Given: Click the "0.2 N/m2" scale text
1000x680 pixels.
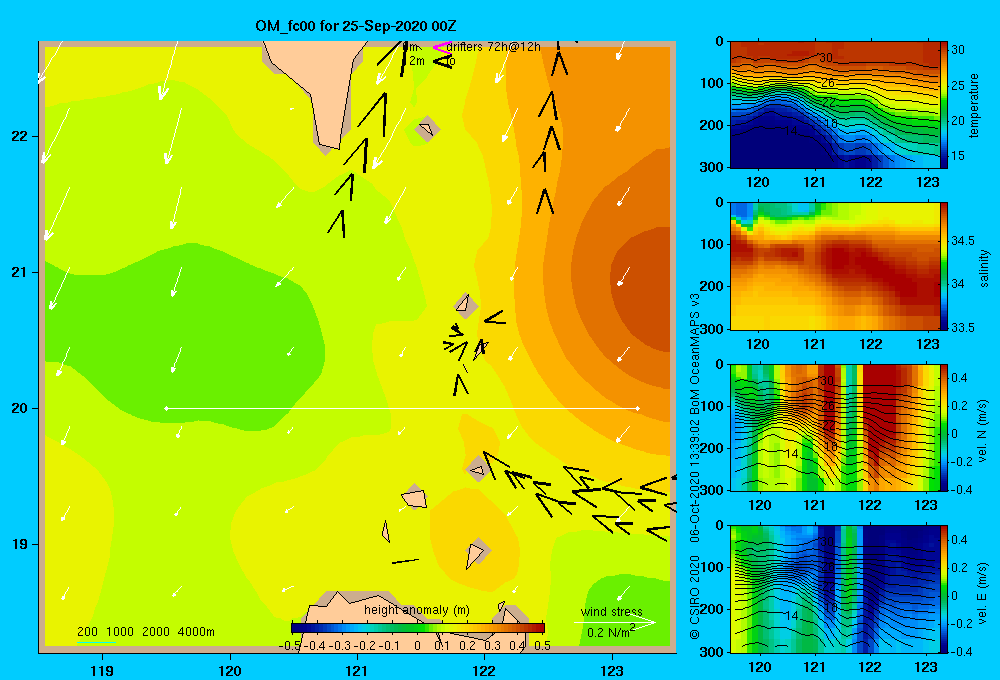Looking at the screenshot, I should click(x=610, y=632).
